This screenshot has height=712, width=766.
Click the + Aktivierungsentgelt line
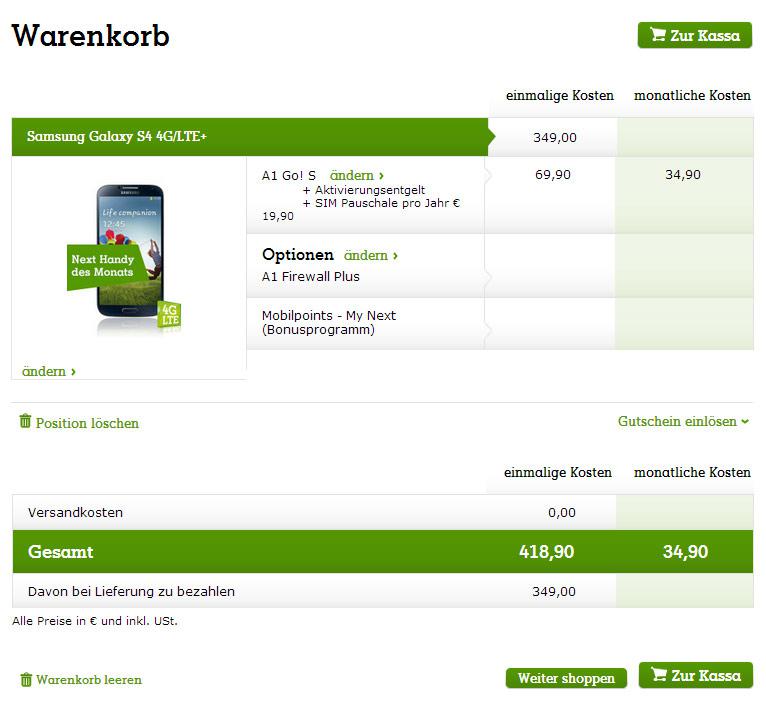pos(364,190)
